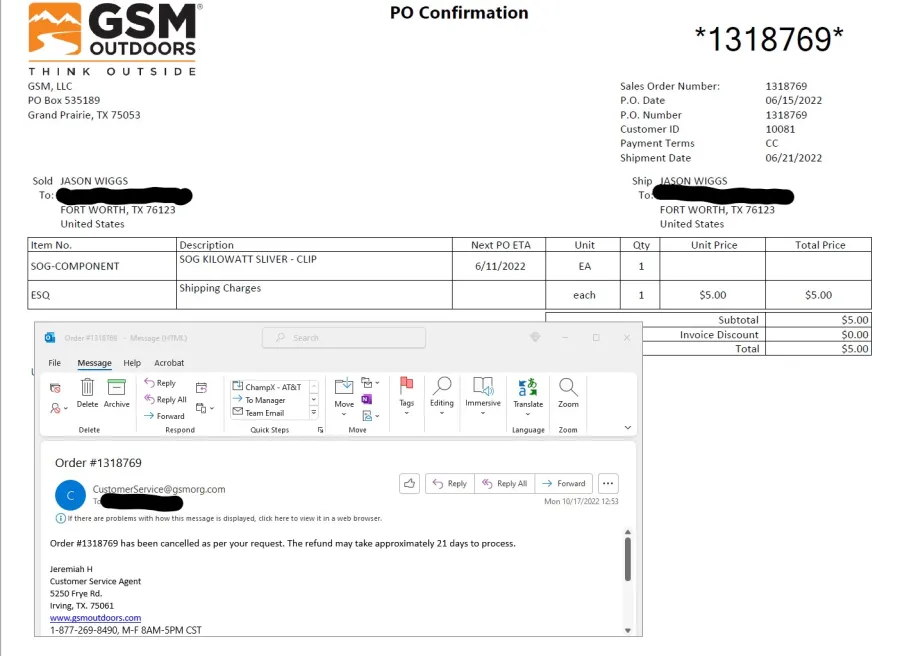Image resolution: width=900 pixels, height=656 pixels.
Task: Open the File menu
Action: tap(55, 363)
